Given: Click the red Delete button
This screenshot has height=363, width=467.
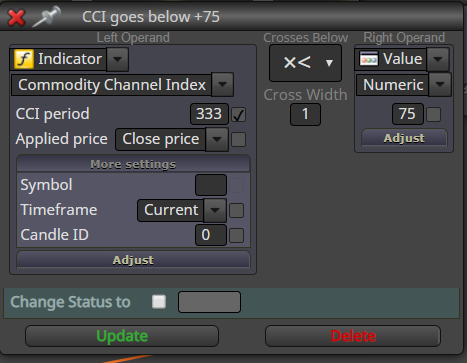Looking at the screenshot, I should [353, 336].
